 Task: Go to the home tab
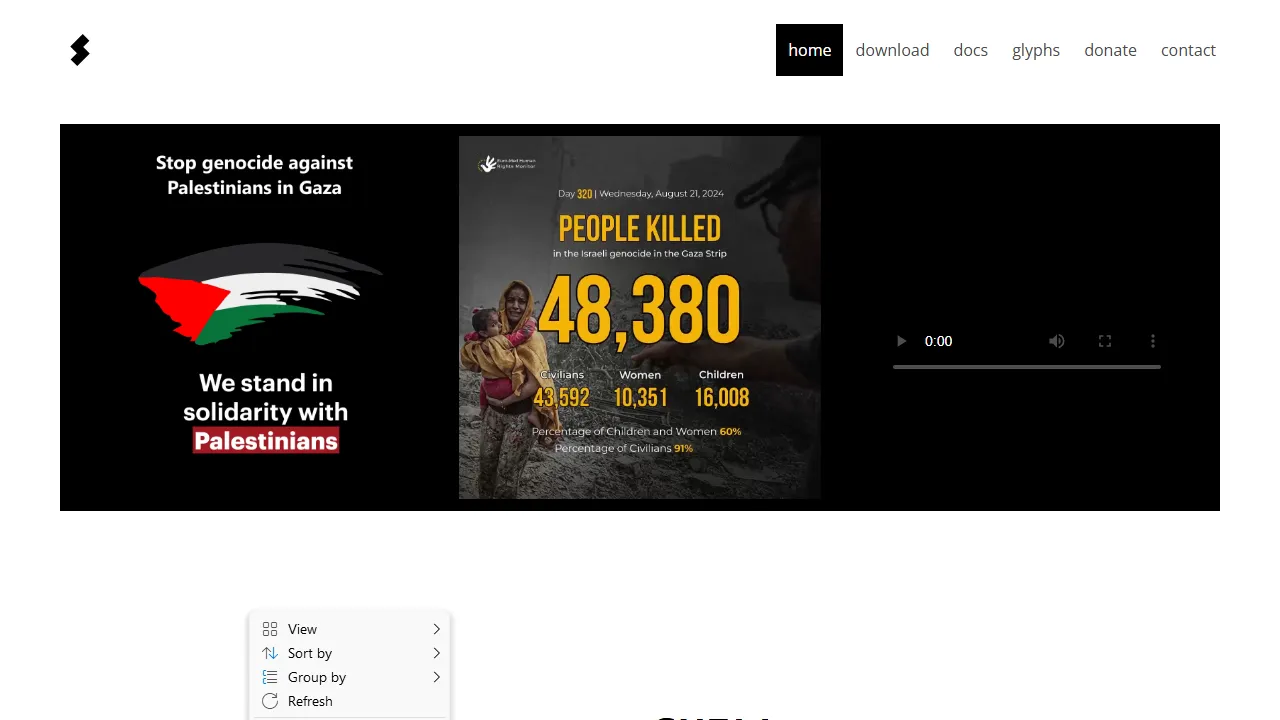click(x=809, y=50)
